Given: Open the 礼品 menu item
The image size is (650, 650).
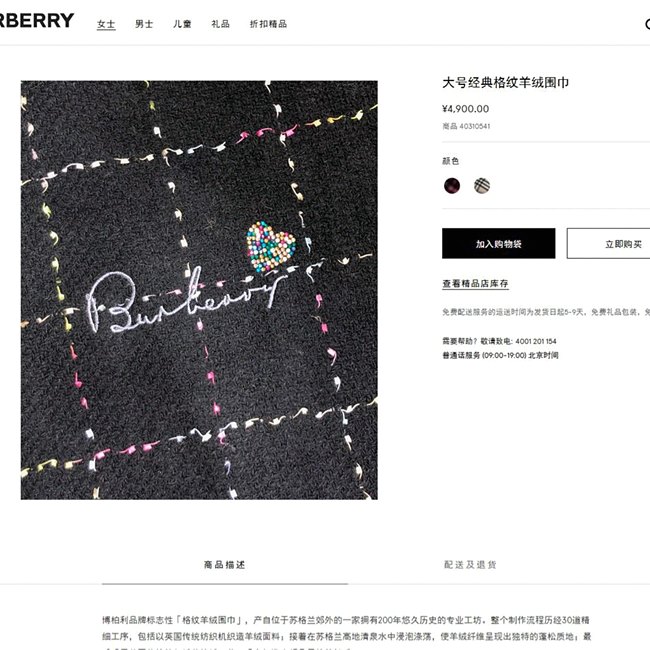Looking at the screenshot, I should pyautogui.click(x=221, y=24).
